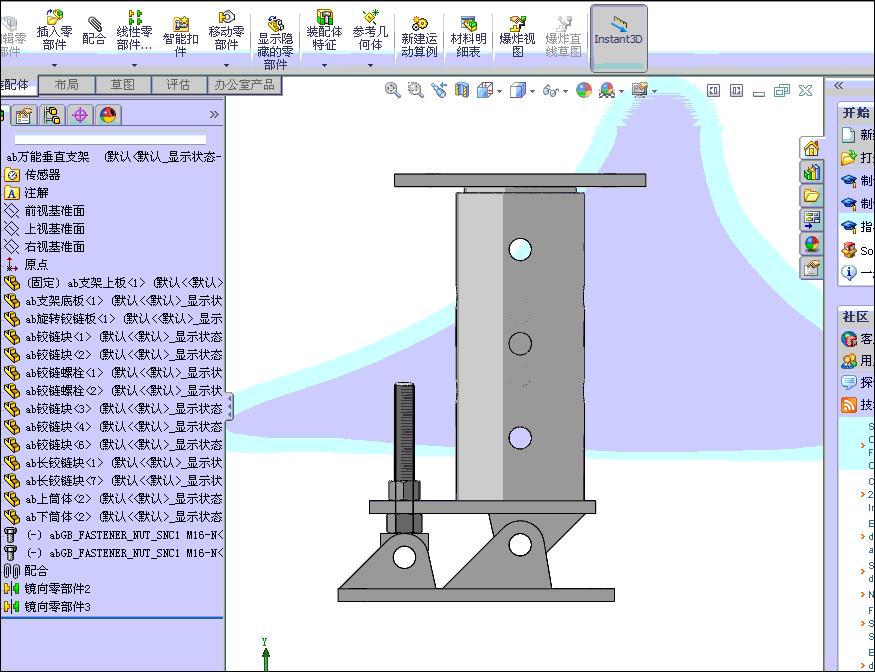Screen dimensions: 875x672
Task: Switch to the 办公室产品 tab
Action: (x=244, y=85)
